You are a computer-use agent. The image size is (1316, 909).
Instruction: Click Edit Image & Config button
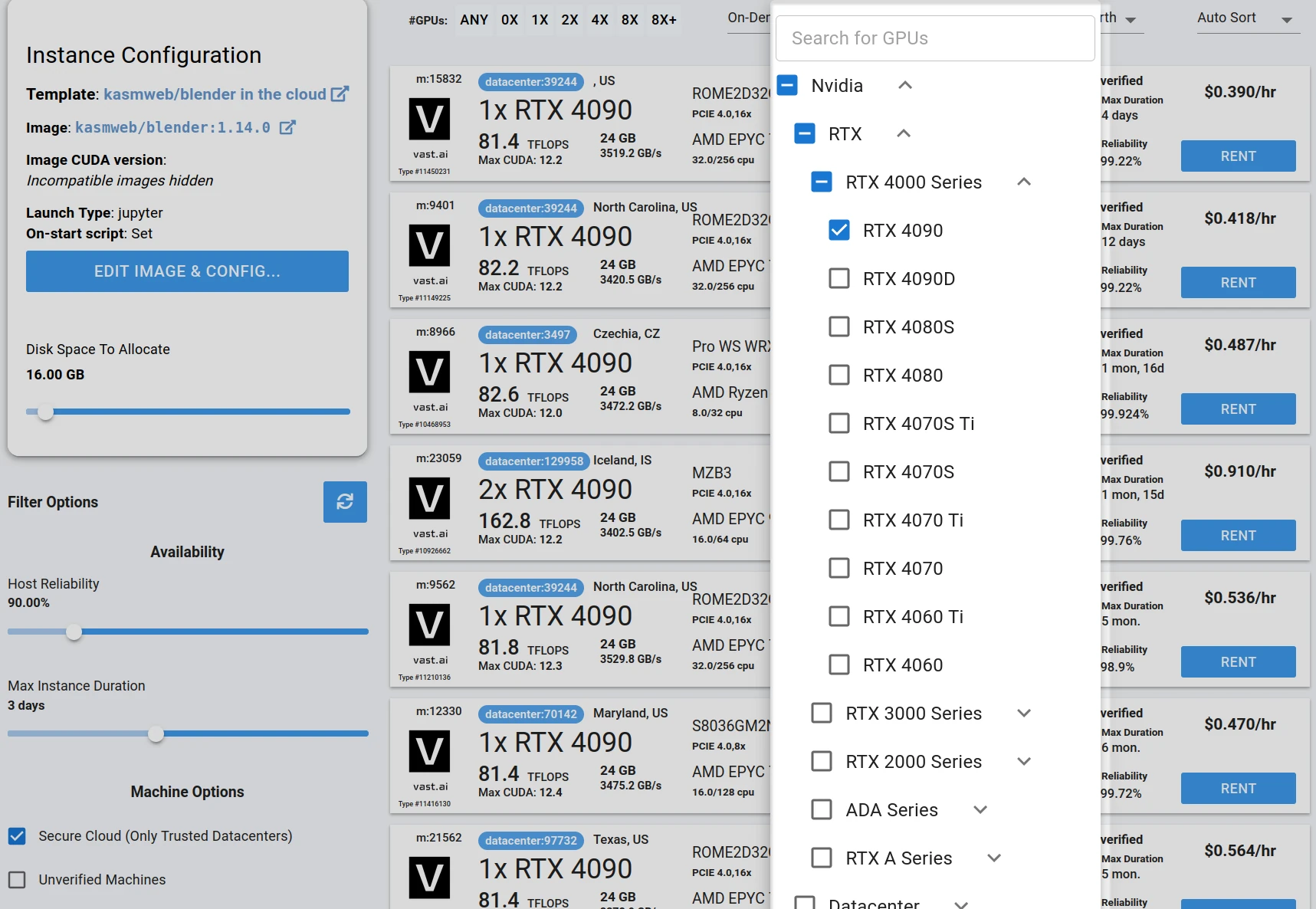(187, 271)
